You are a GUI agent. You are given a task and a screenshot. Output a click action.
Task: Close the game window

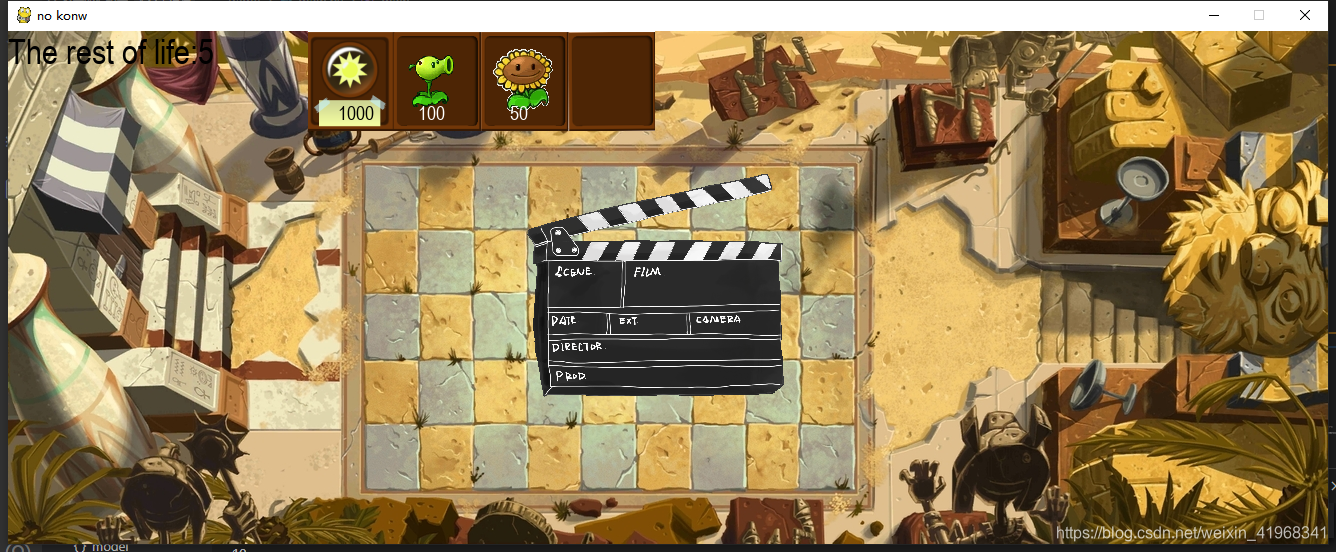[x=1305, y=15]
